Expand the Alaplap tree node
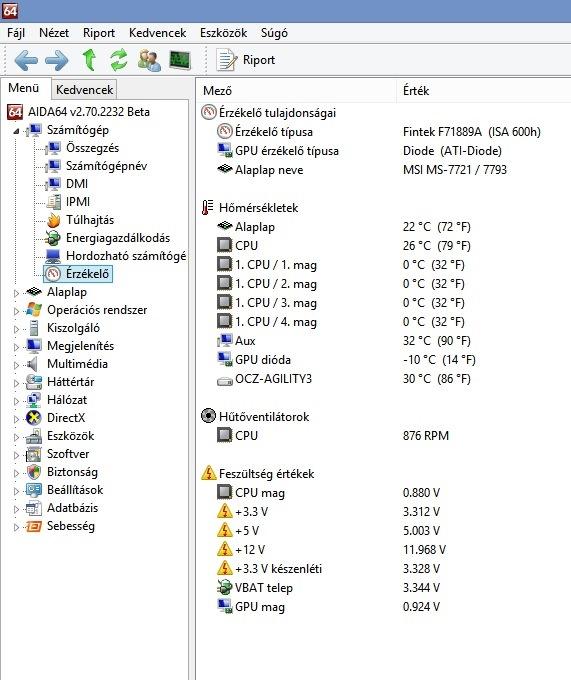Screen dimensions: 571x680 click(16, 293)
